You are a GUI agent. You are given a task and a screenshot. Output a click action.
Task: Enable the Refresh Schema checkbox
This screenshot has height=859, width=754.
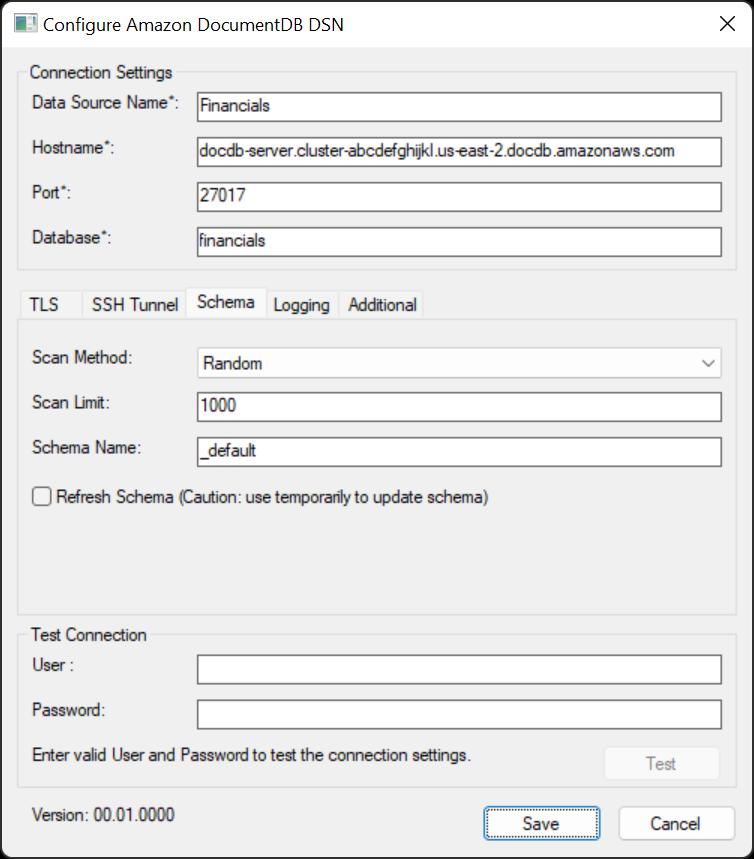click(x=42, y=497)
